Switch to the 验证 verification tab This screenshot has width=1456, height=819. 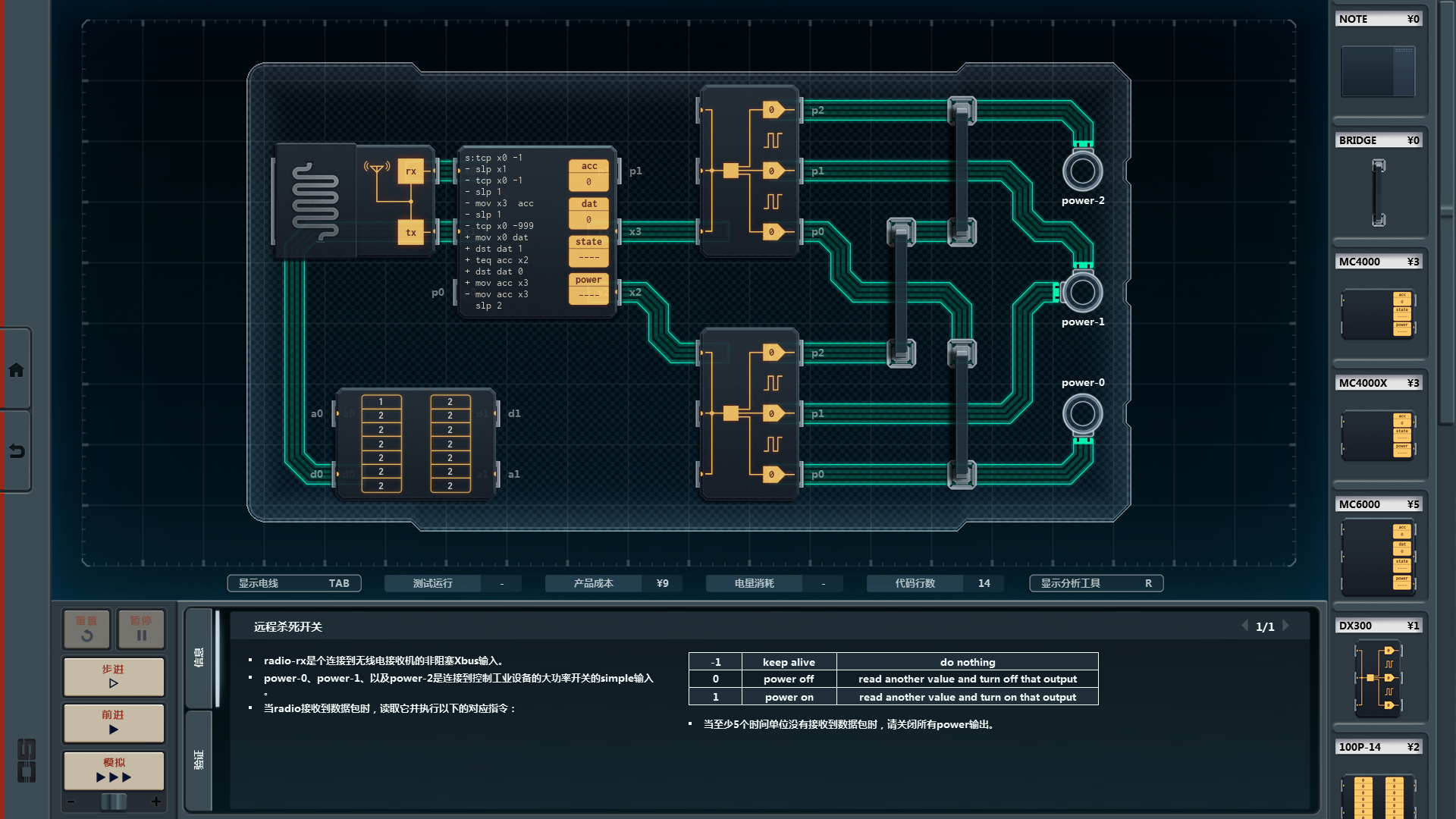pyautogui.click(x=199, y=759)
